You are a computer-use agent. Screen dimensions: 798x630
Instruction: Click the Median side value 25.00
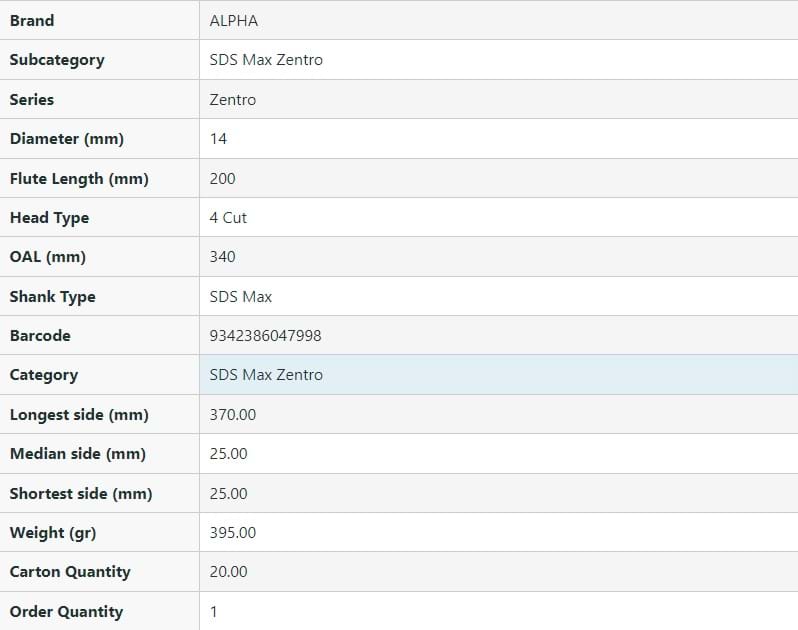[x=228, y=454]
